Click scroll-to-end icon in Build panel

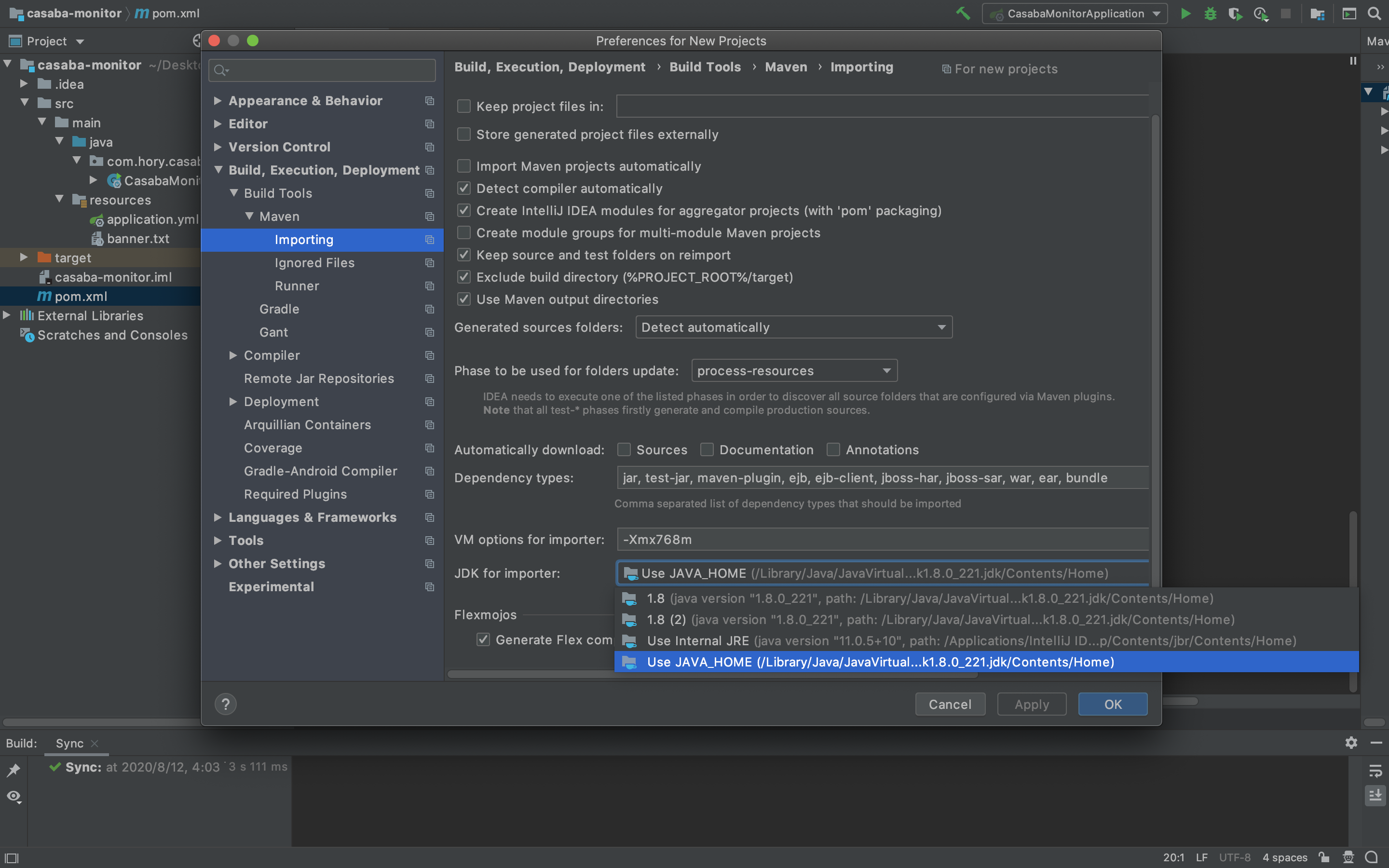pyautogui.click(x=1375, y=796)
